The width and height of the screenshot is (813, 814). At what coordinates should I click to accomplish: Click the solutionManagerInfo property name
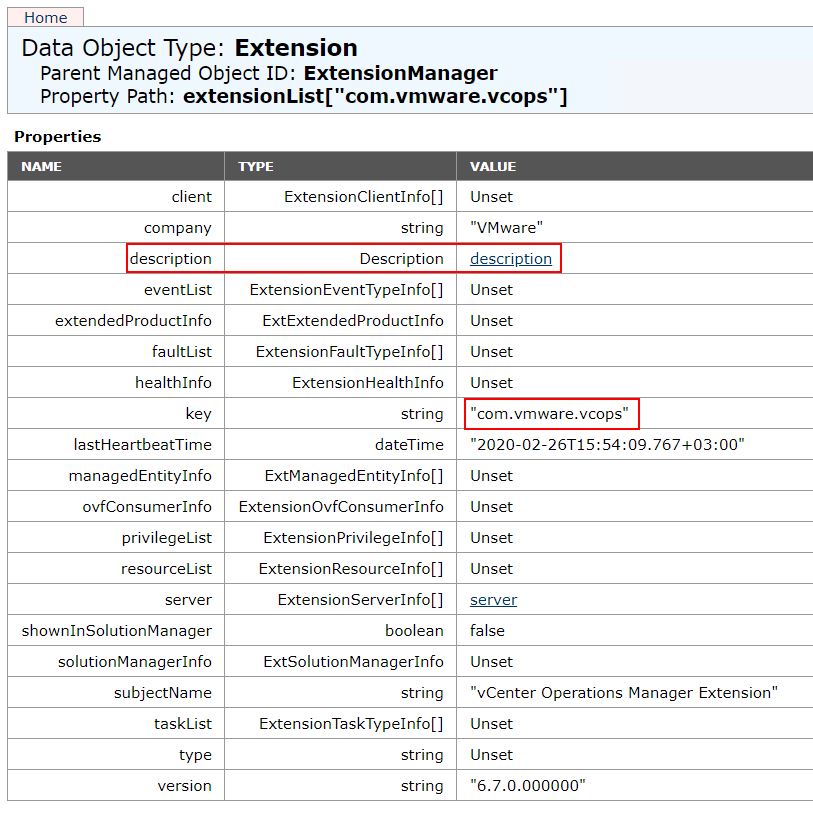pyautogui.click(x=135, y=661)
